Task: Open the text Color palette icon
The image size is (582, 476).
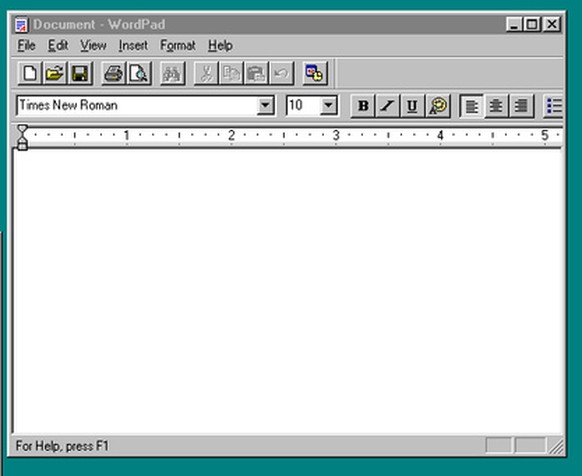Action: tap(438, 106)
